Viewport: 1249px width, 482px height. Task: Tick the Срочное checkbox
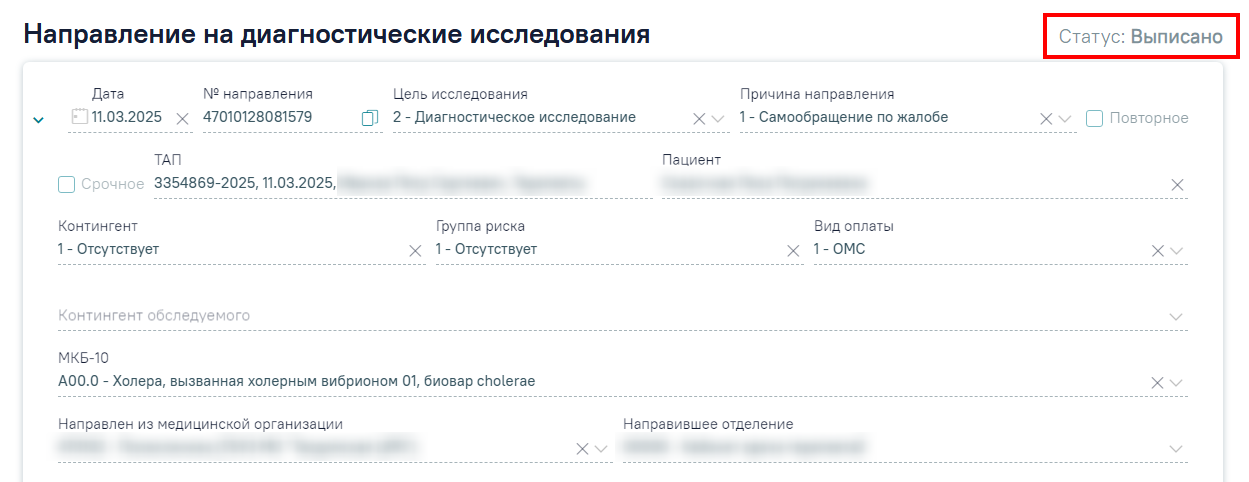coord(66,184)
